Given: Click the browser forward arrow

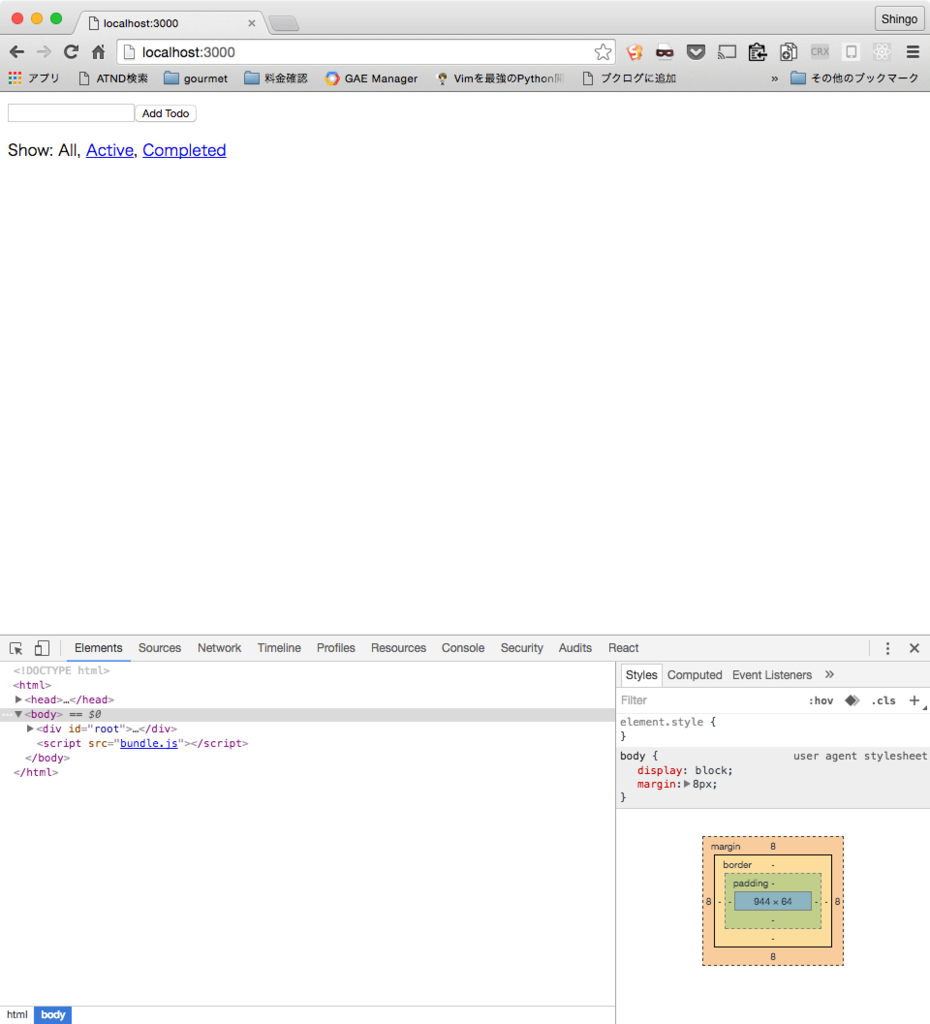Looking at the screenshot, I should pyautogui.click(x=44, y=52).
